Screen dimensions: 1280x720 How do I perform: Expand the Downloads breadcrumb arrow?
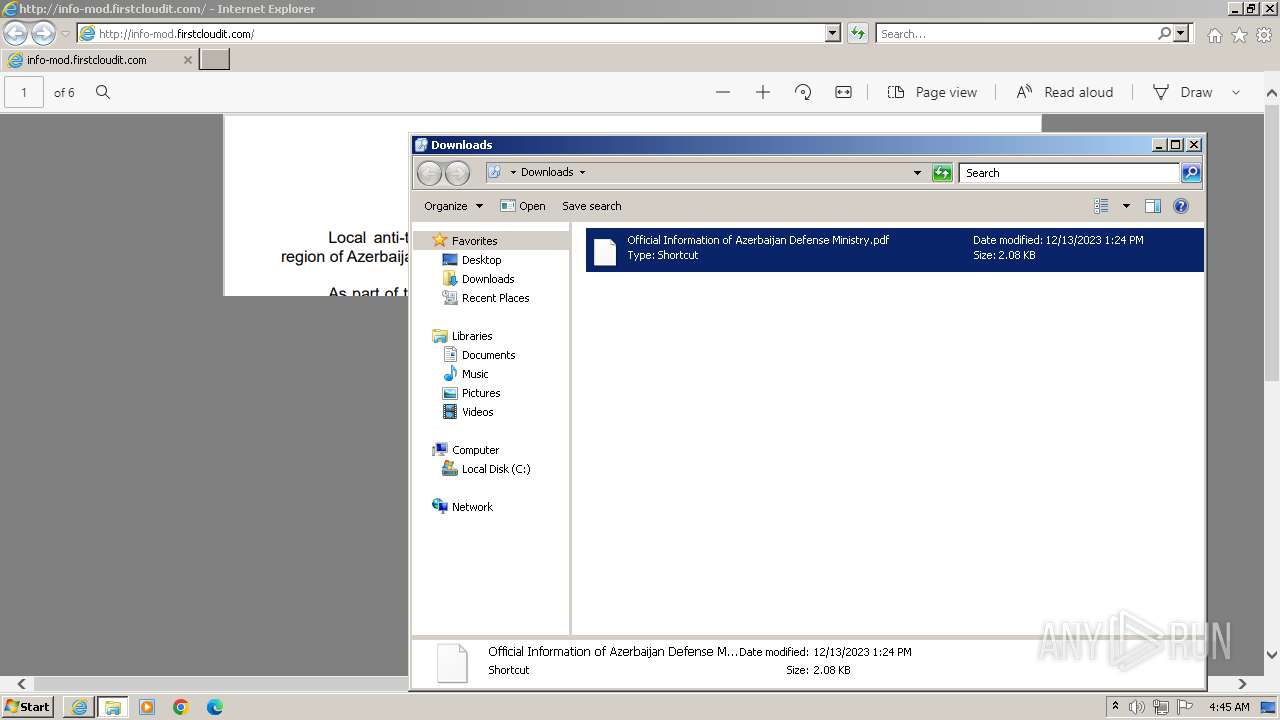tap(582, 172)
